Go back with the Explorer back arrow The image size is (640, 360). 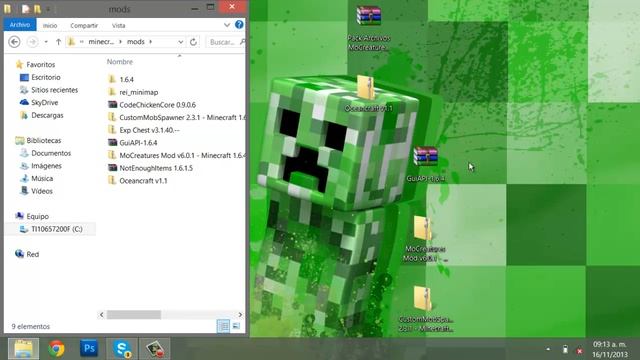14,42
